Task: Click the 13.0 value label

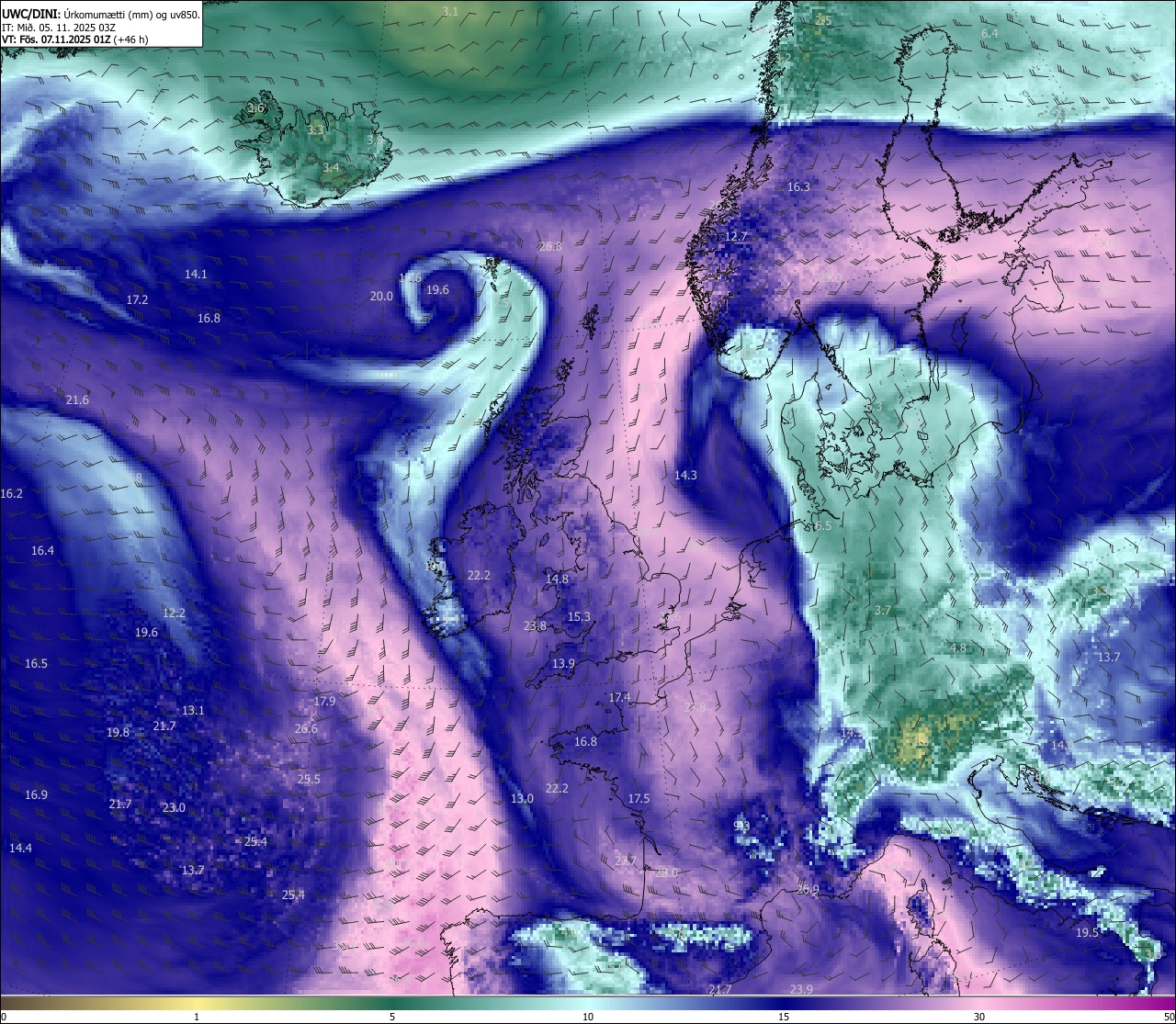Action: (522, 799)
